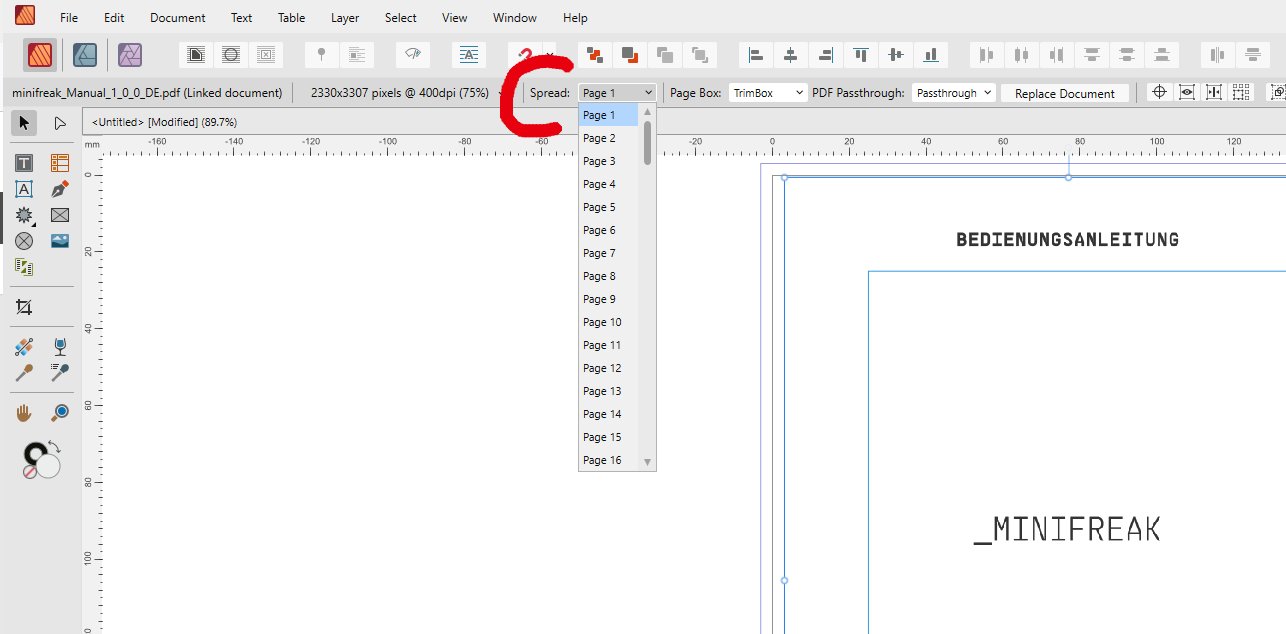Choose Page 16 from the spread list
1286x634 pixels.
608,460
